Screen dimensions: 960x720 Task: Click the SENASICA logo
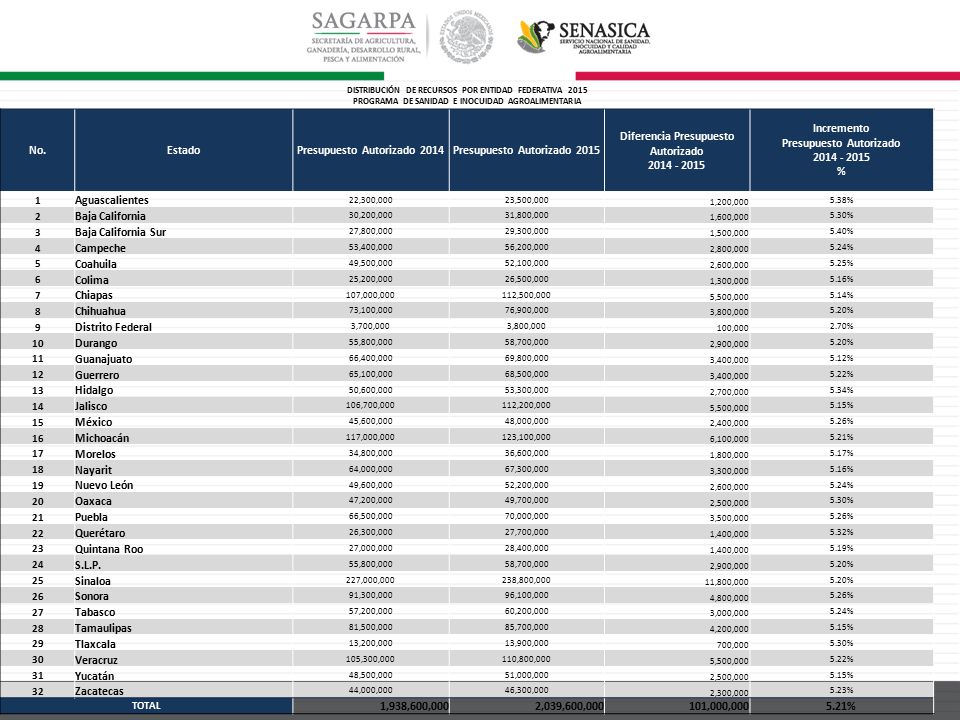click(583, 37)
